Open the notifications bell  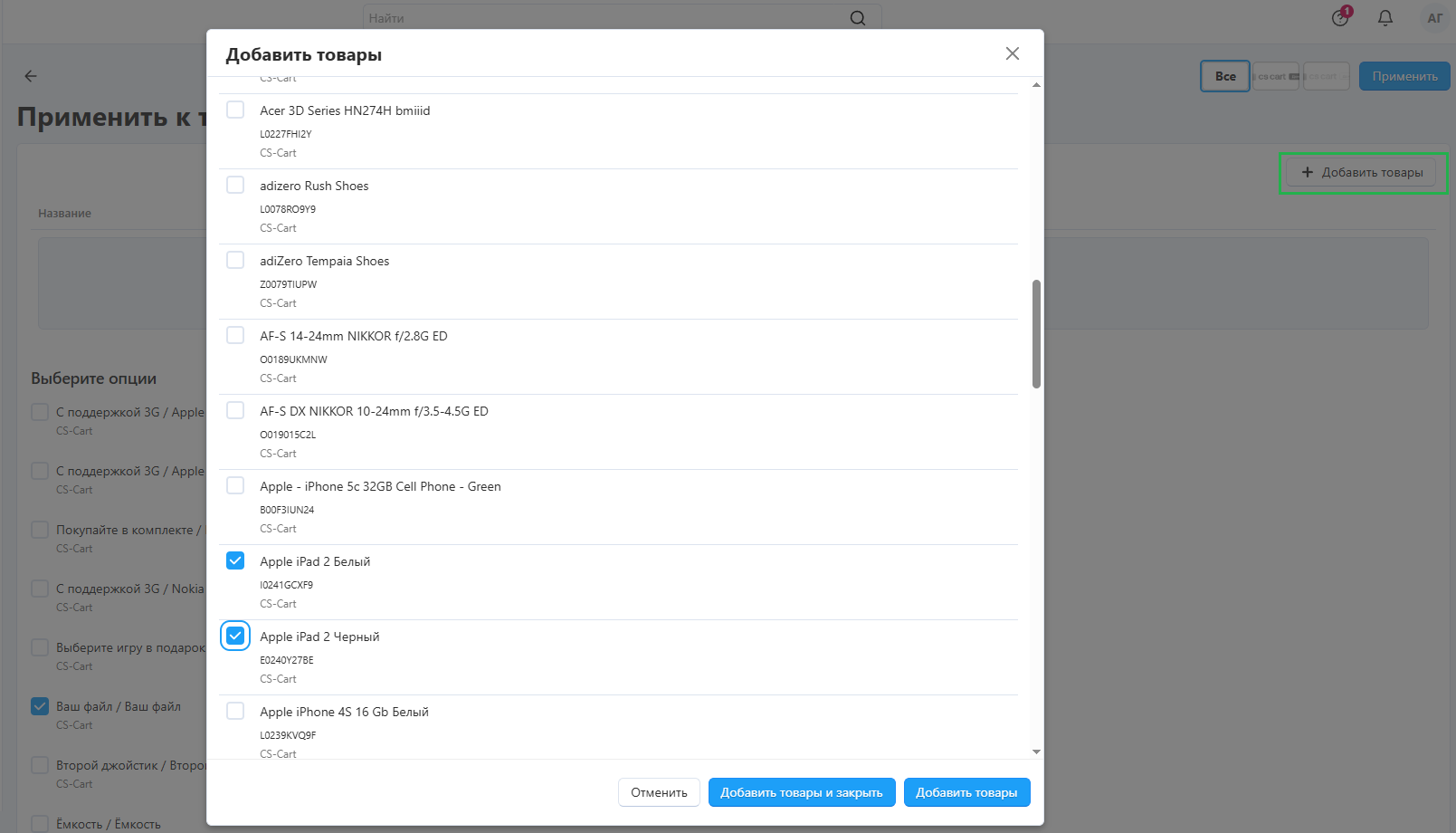pyautogui.click(x=1385, y=18)
